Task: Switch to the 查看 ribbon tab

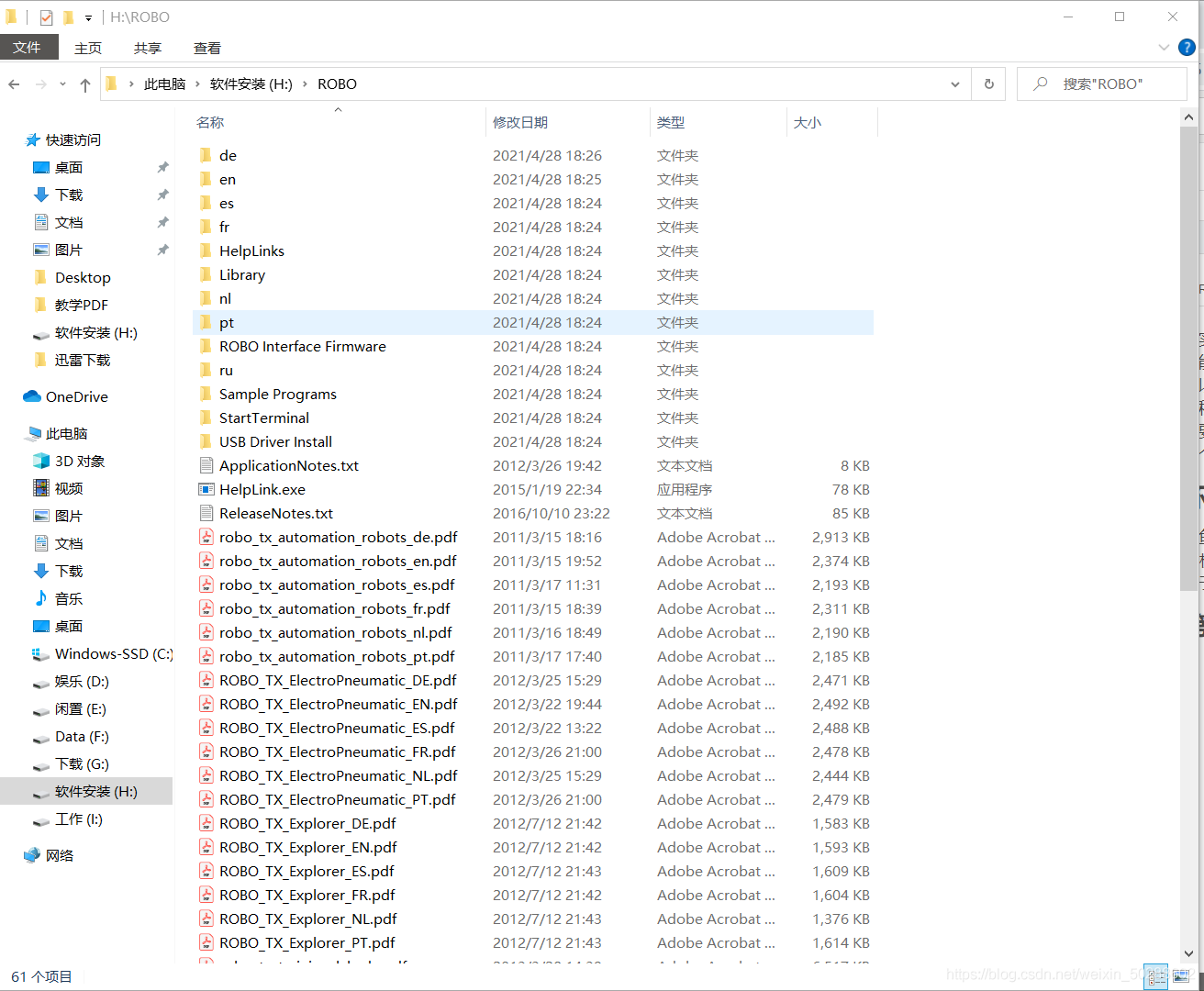Action: tap(207, 48)
